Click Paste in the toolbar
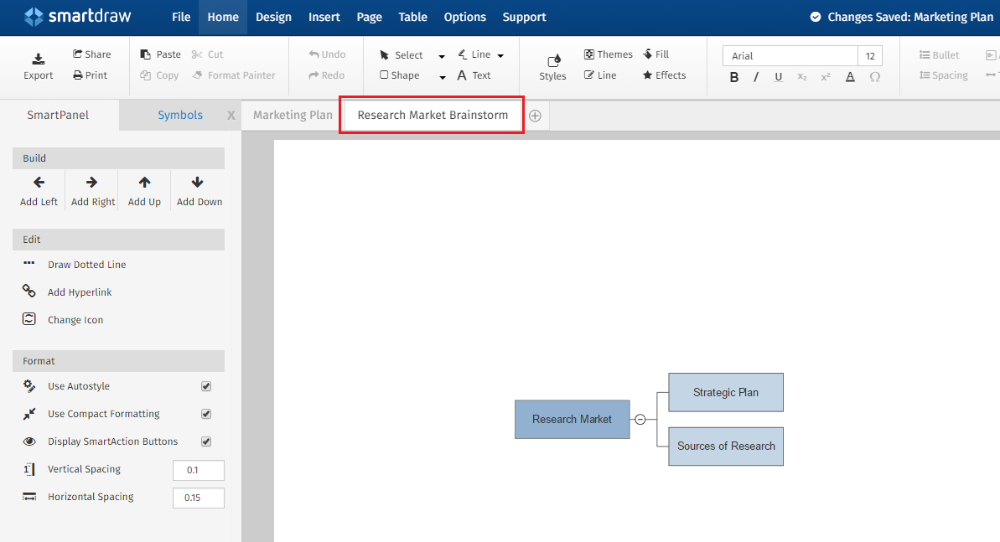Screen dimensions: 1000x542 161,54
